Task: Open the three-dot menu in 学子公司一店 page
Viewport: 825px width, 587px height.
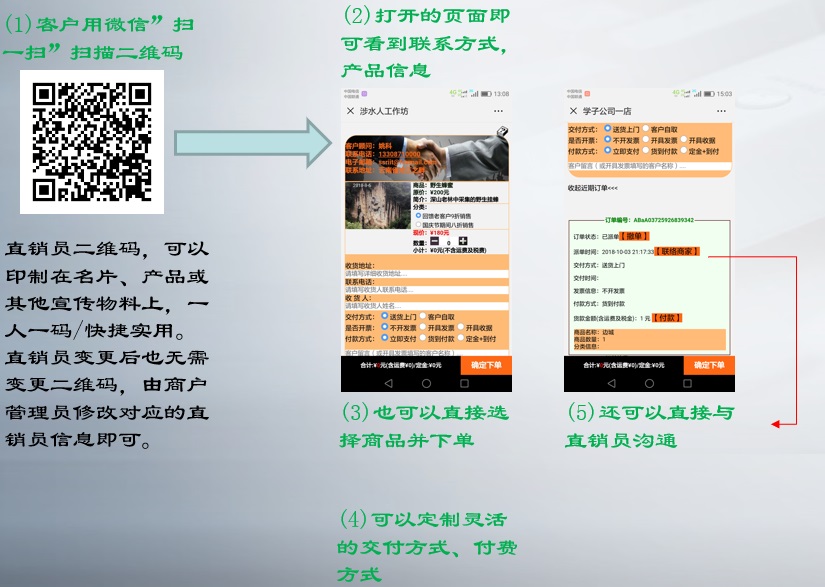Action: (721, 111)
